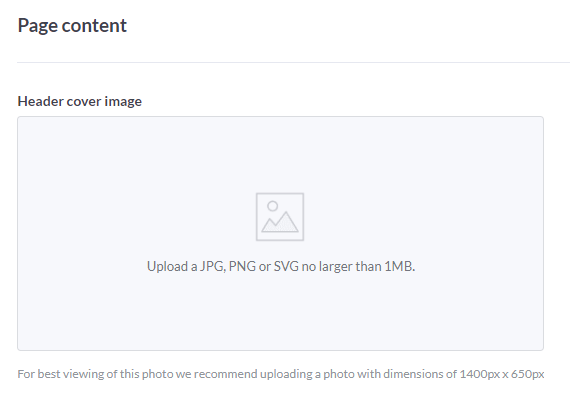Open the header cover image upload dropzone
Screen dimensions: 570x398
280,233
